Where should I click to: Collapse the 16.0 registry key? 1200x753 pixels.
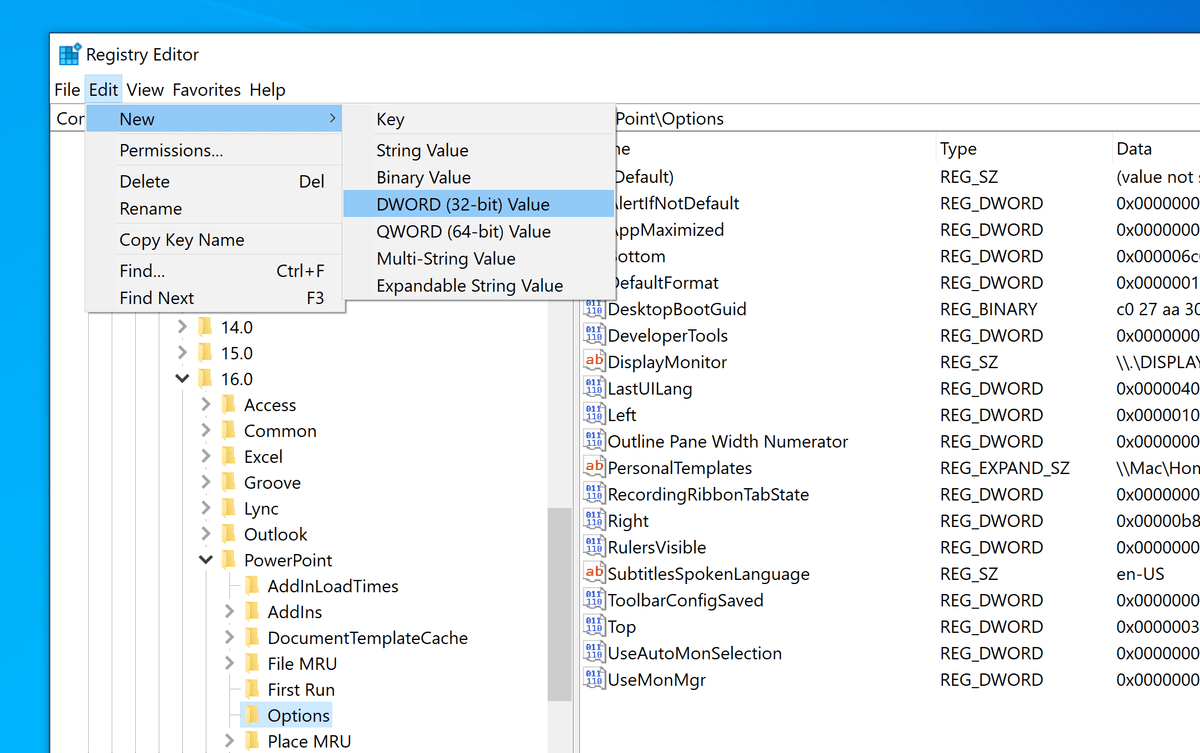[x=182, y=379]
